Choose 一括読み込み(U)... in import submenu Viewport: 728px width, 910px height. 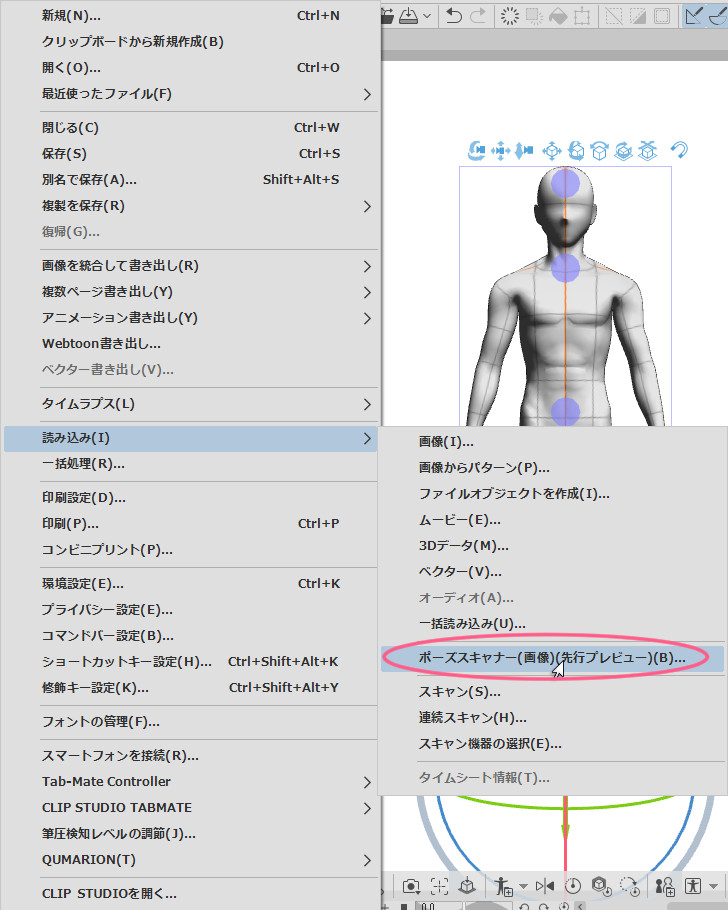tap(552, 624)
